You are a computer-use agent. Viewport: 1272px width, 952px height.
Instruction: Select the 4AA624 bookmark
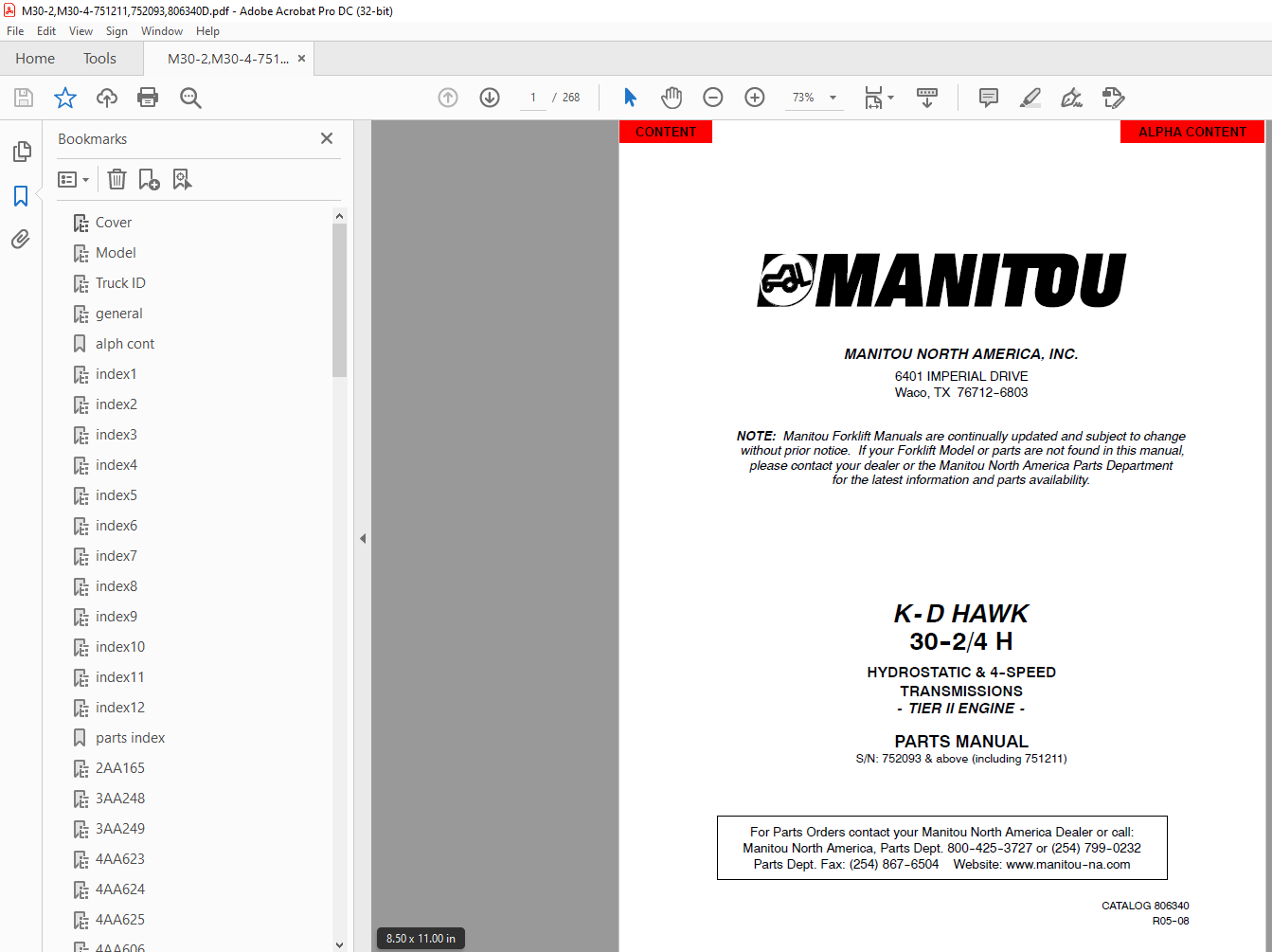(120, 889)
